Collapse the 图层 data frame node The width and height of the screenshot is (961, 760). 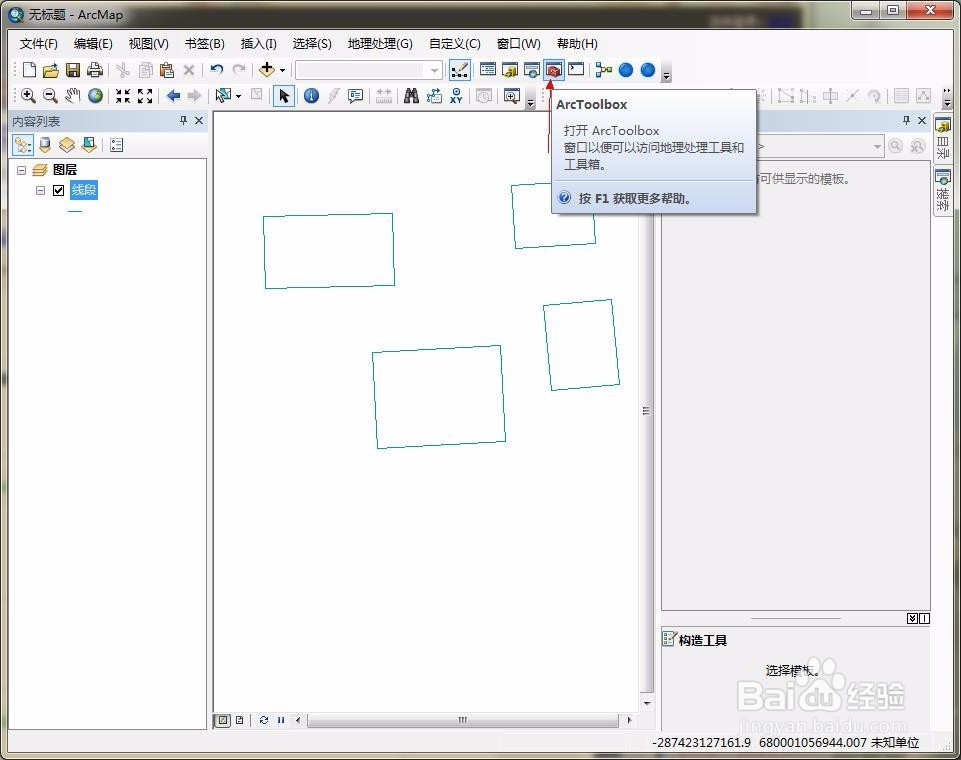coord(21,170)
